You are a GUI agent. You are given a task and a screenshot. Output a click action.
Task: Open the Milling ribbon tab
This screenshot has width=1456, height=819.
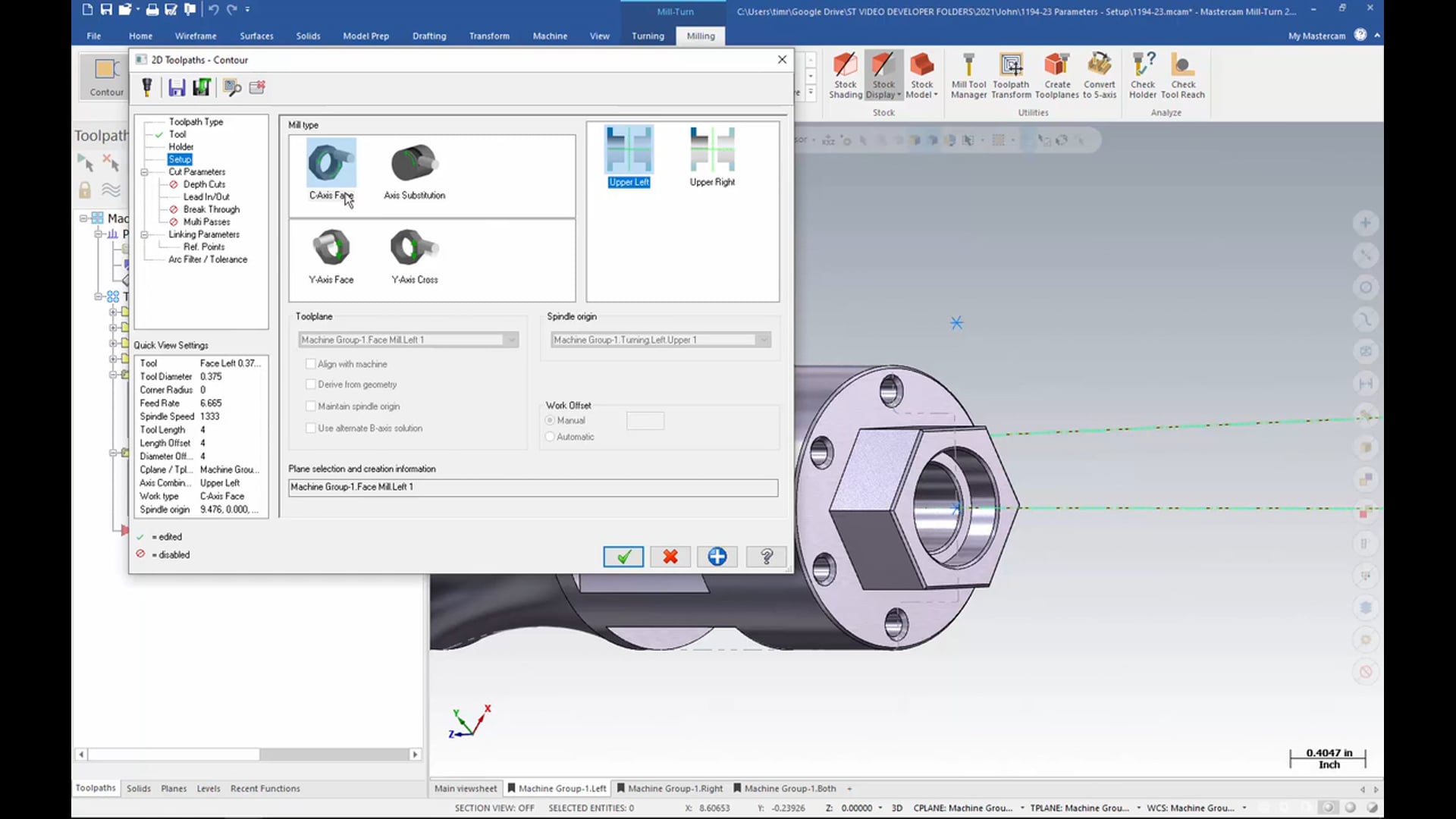pyautogui.click(x=701, y=36)
